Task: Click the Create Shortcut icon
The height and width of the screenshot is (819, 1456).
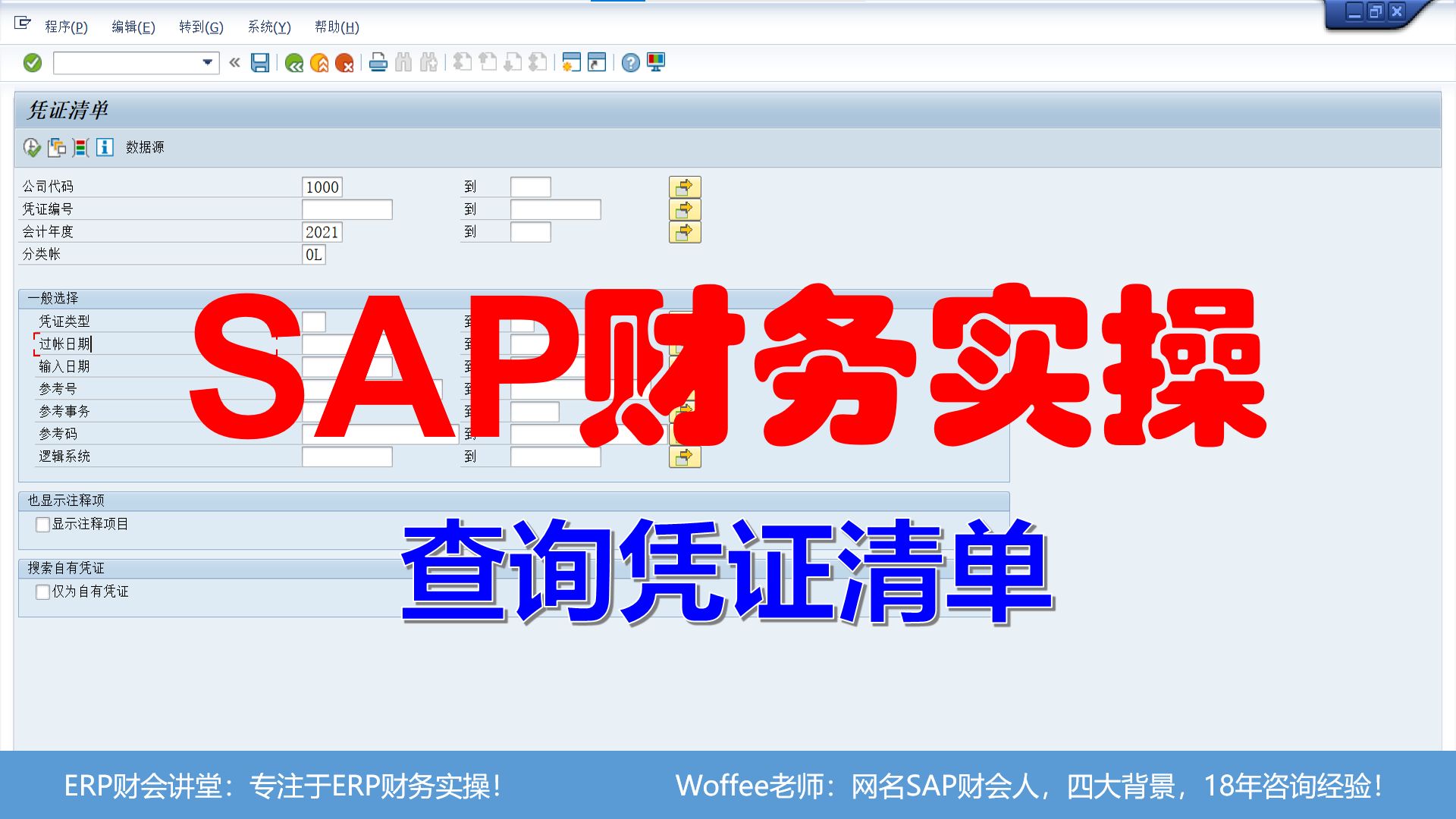Action: [x=598, y=63]
